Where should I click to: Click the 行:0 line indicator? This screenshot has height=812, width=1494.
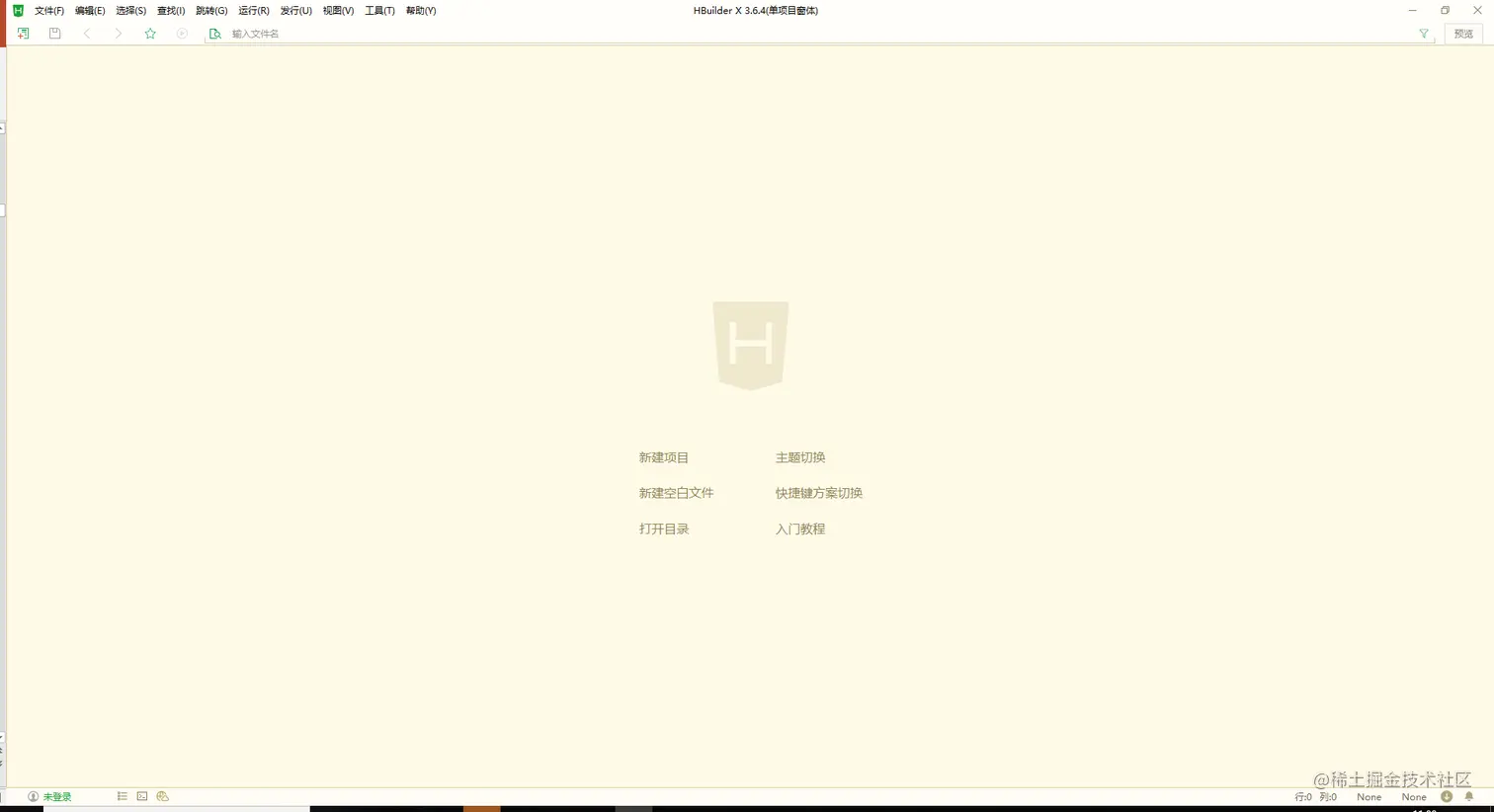(1303, 796)
